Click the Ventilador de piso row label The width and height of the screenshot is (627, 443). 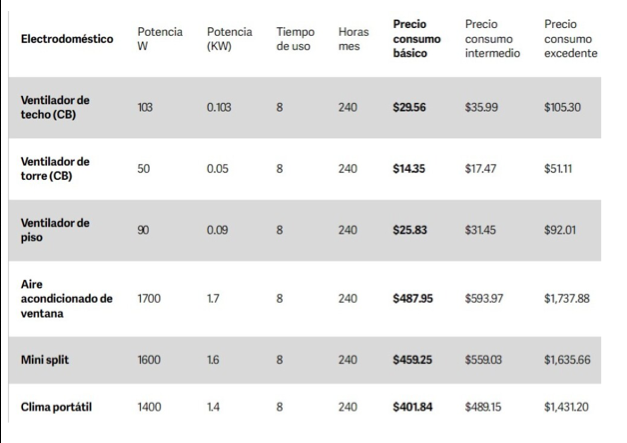coord(55,230)
